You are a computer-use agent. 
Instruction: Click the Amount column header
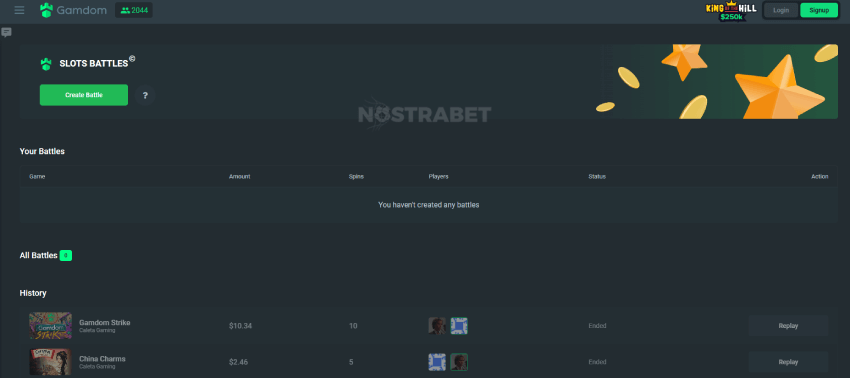[x=240, y=177]
